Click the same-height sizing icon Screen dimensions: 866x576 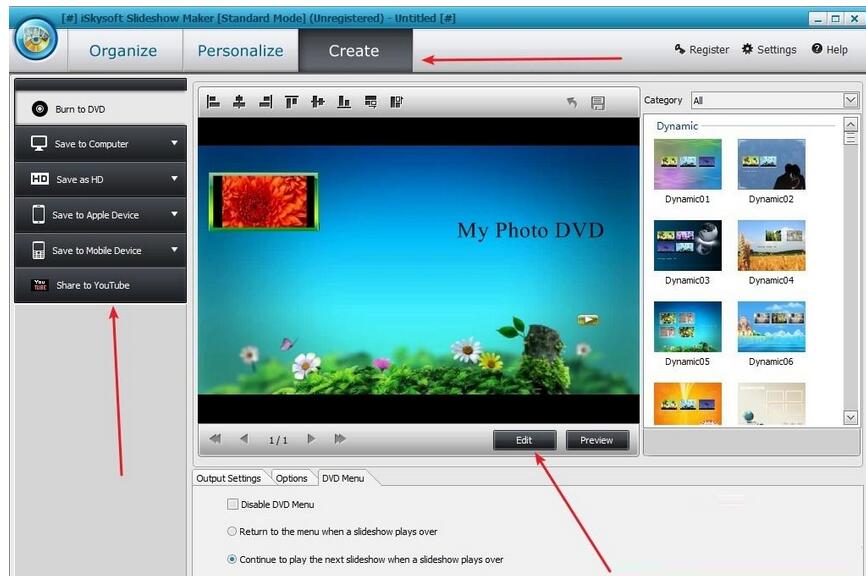point(397,102)
